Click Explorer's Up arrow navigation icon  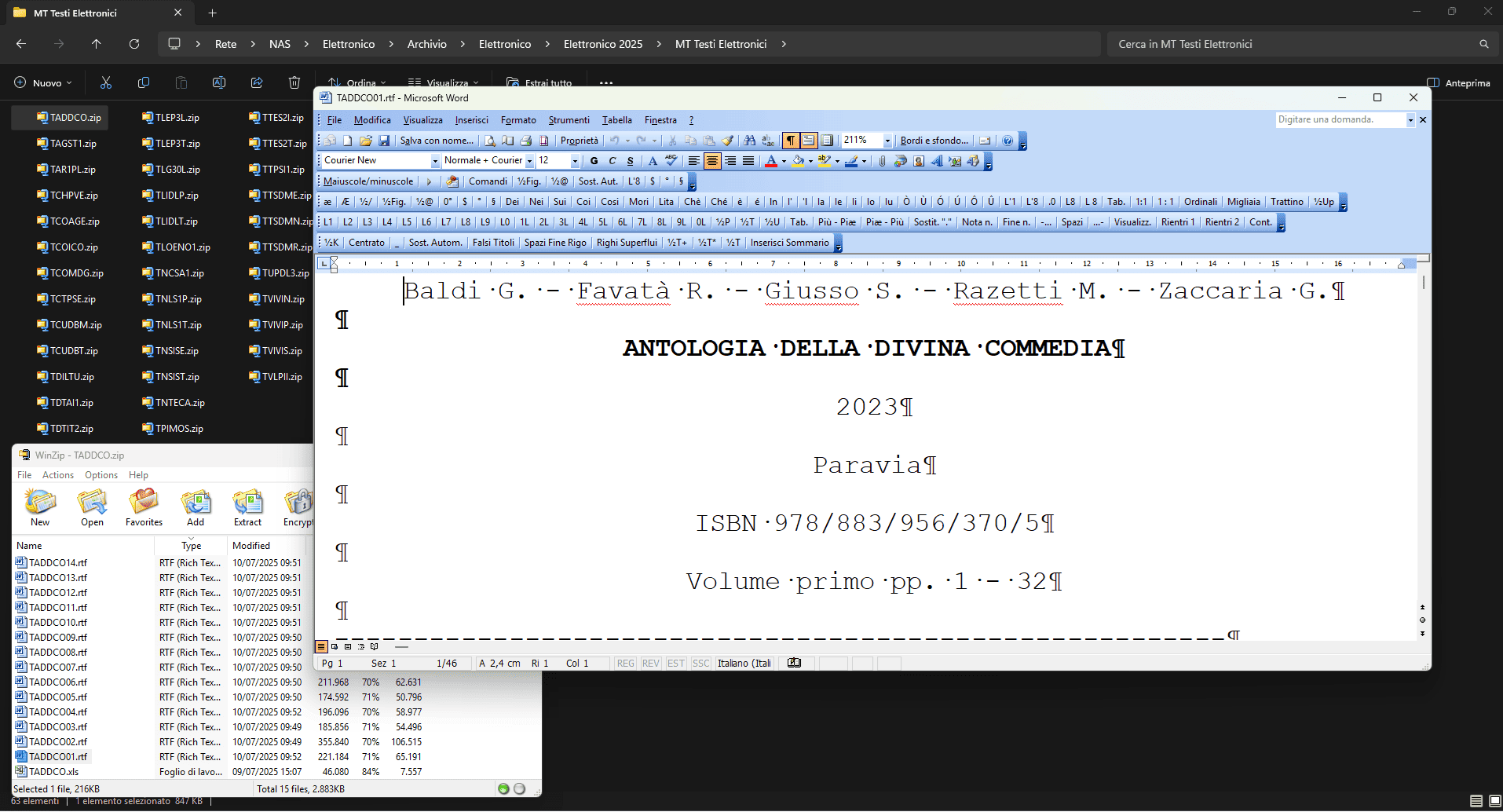tap(97, 44)
